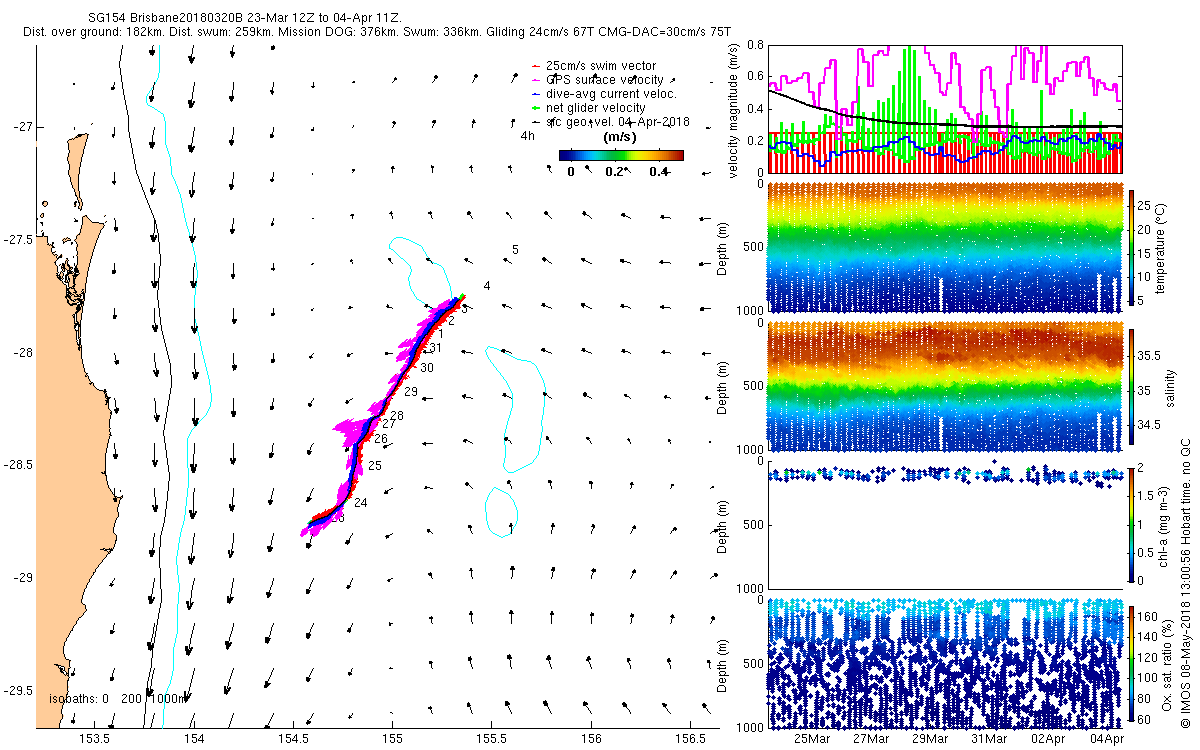Click day marker "24" on the glider track

click(361, 503)
